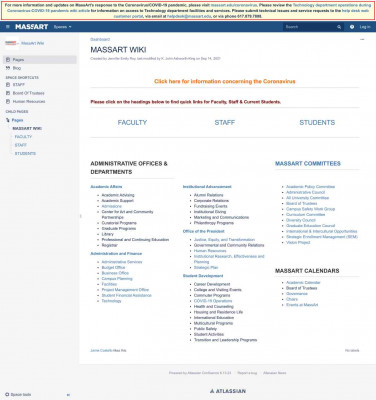The width and height of the screenshot is (376, 400).
Task: Open the COVID-19 Operations link
Action: pyautogui.click(x=213, y=301)
